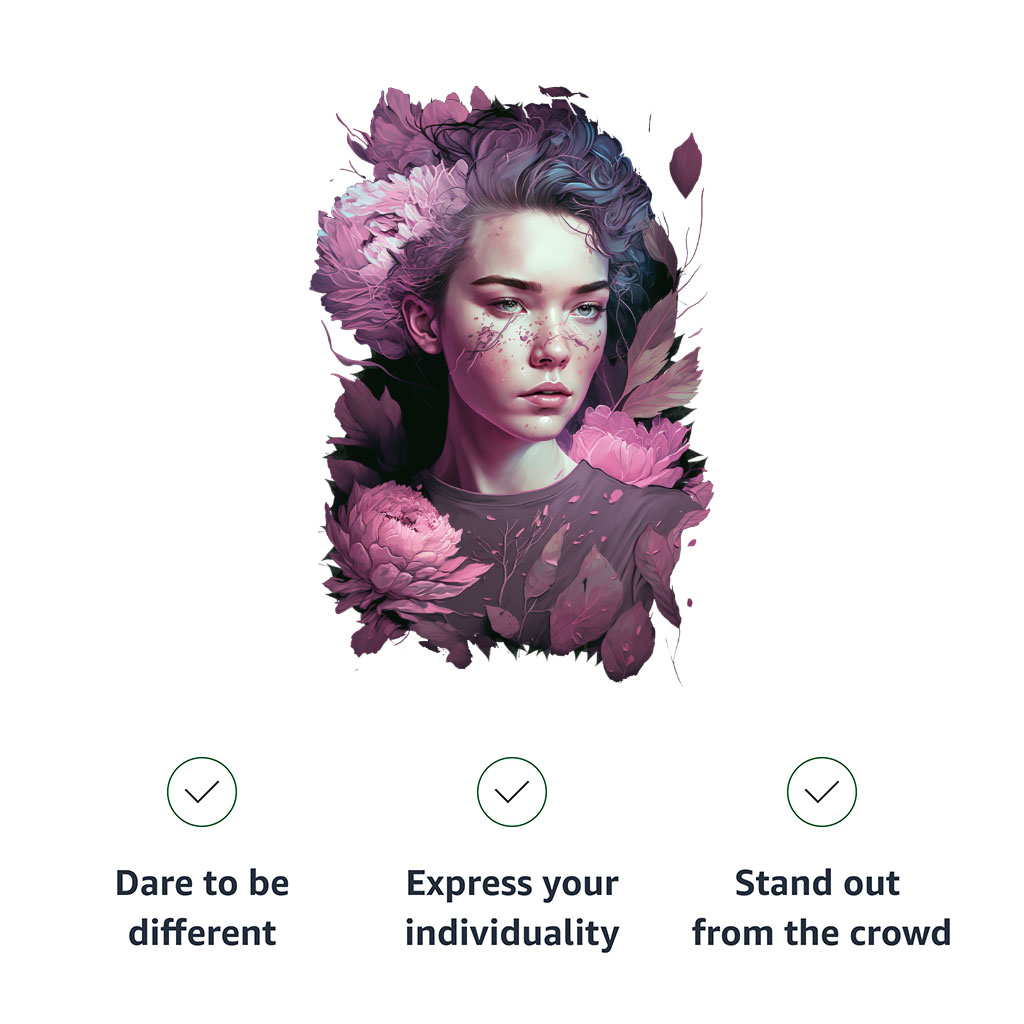
Task: Click the checkmark above "Stand out from the crowd"
Action: click(x=821, y=792)
